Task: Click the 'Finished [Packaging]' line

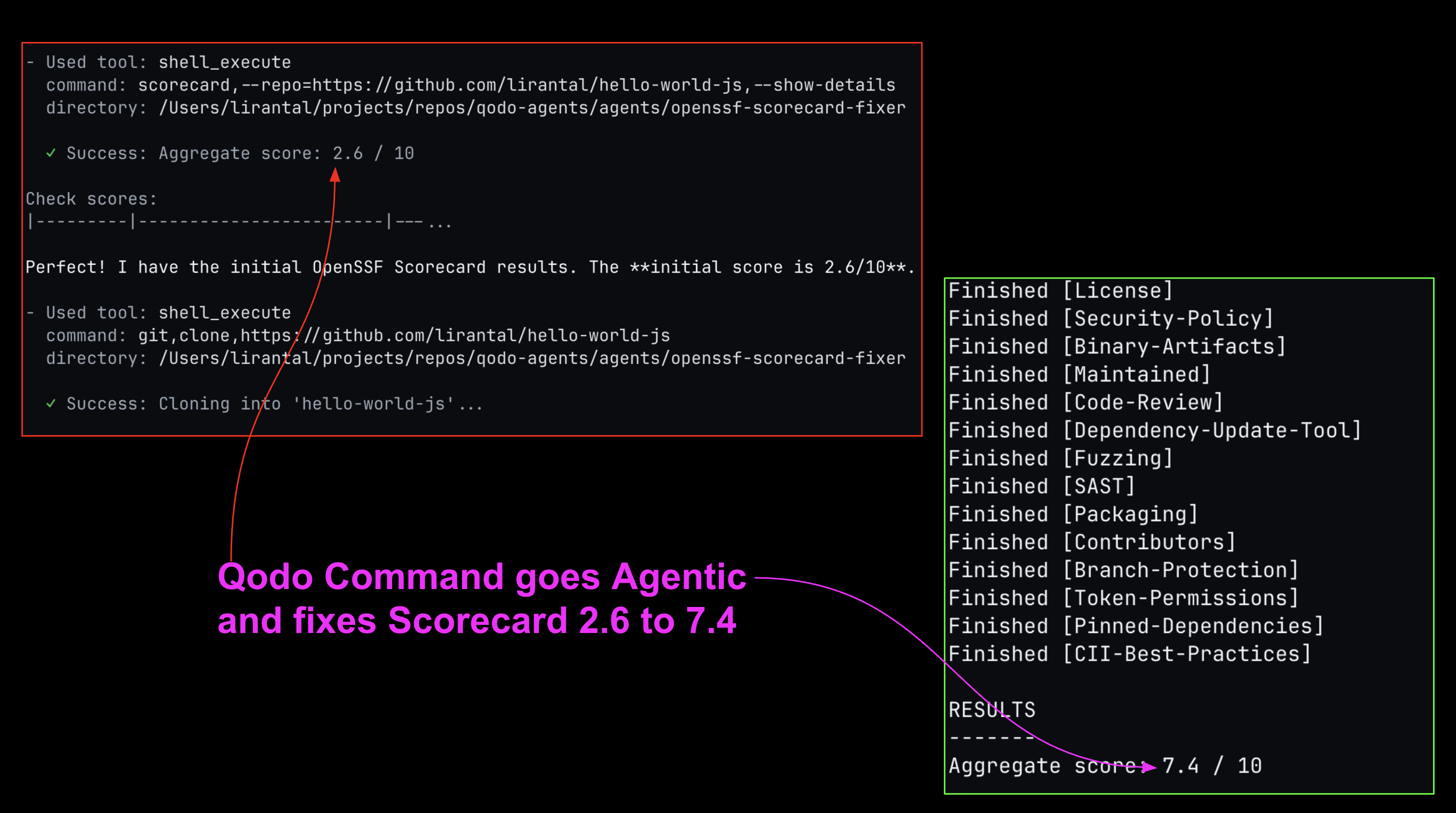Action: 1073,514
